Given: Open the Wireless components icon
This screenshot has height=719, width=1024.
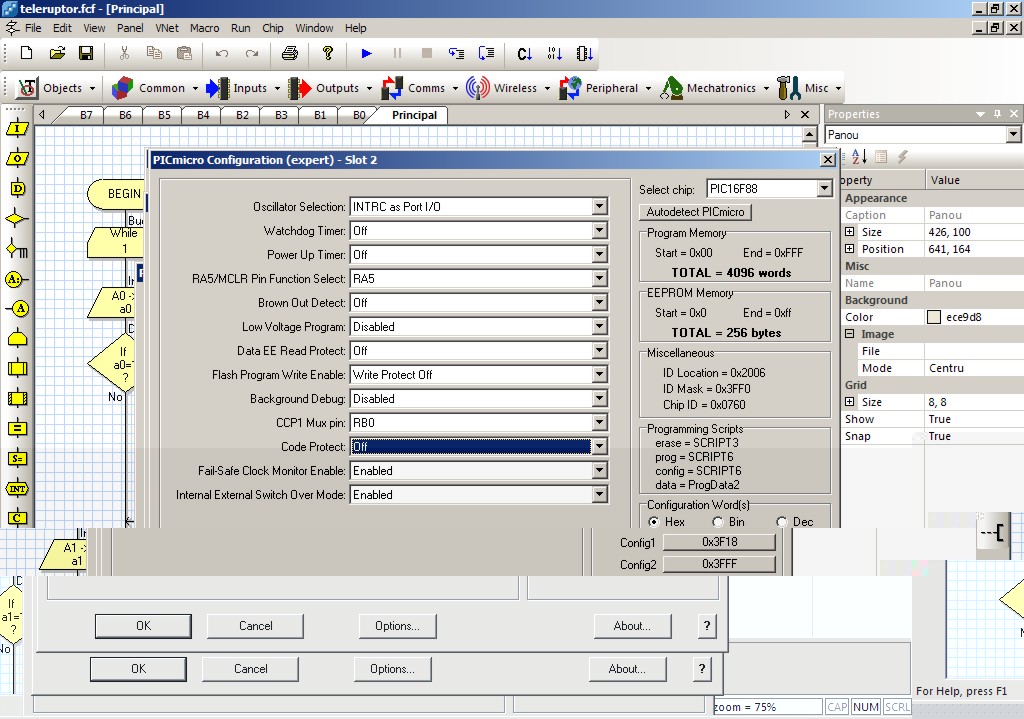Looking at the screenshot, I should 477,88.
